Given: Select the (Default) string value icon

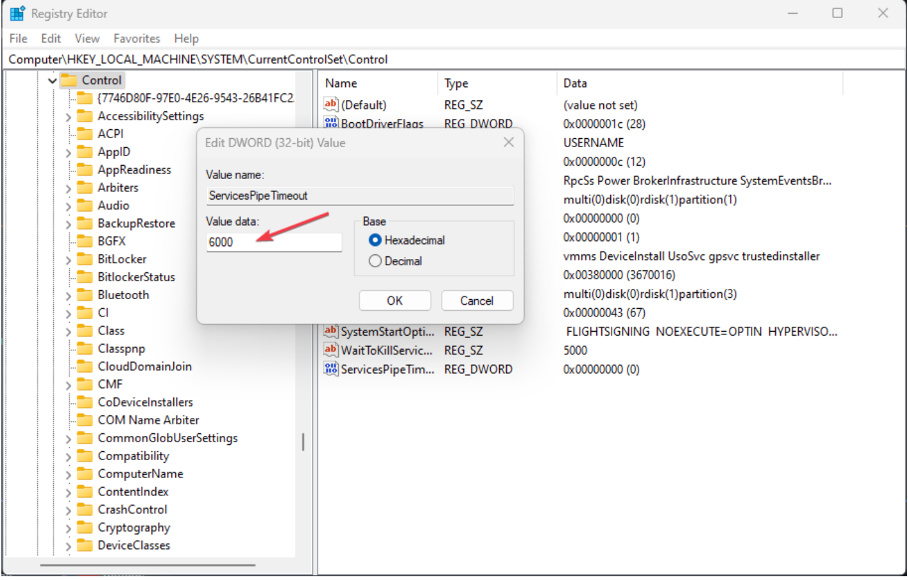Looking at the screenshot, I should tap(331, 105).
